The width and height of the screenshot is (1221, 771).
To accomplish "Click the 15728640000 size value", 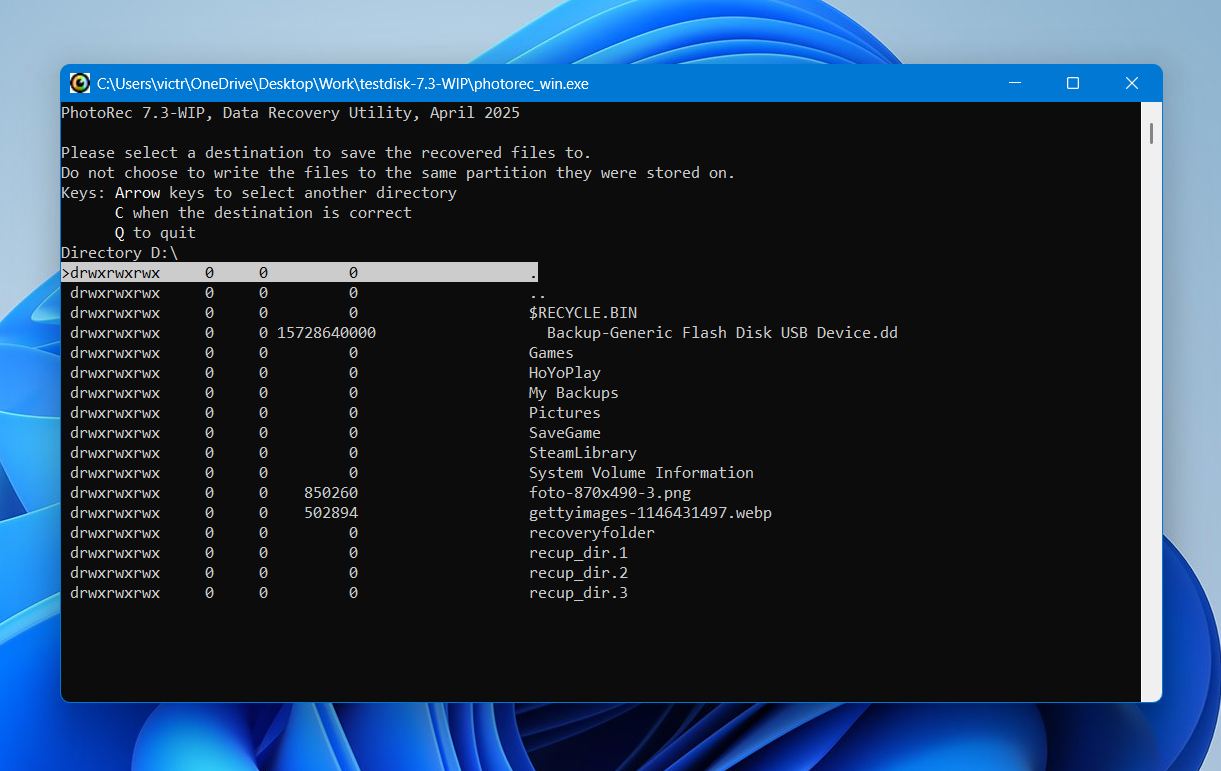I will click(326, 333).
